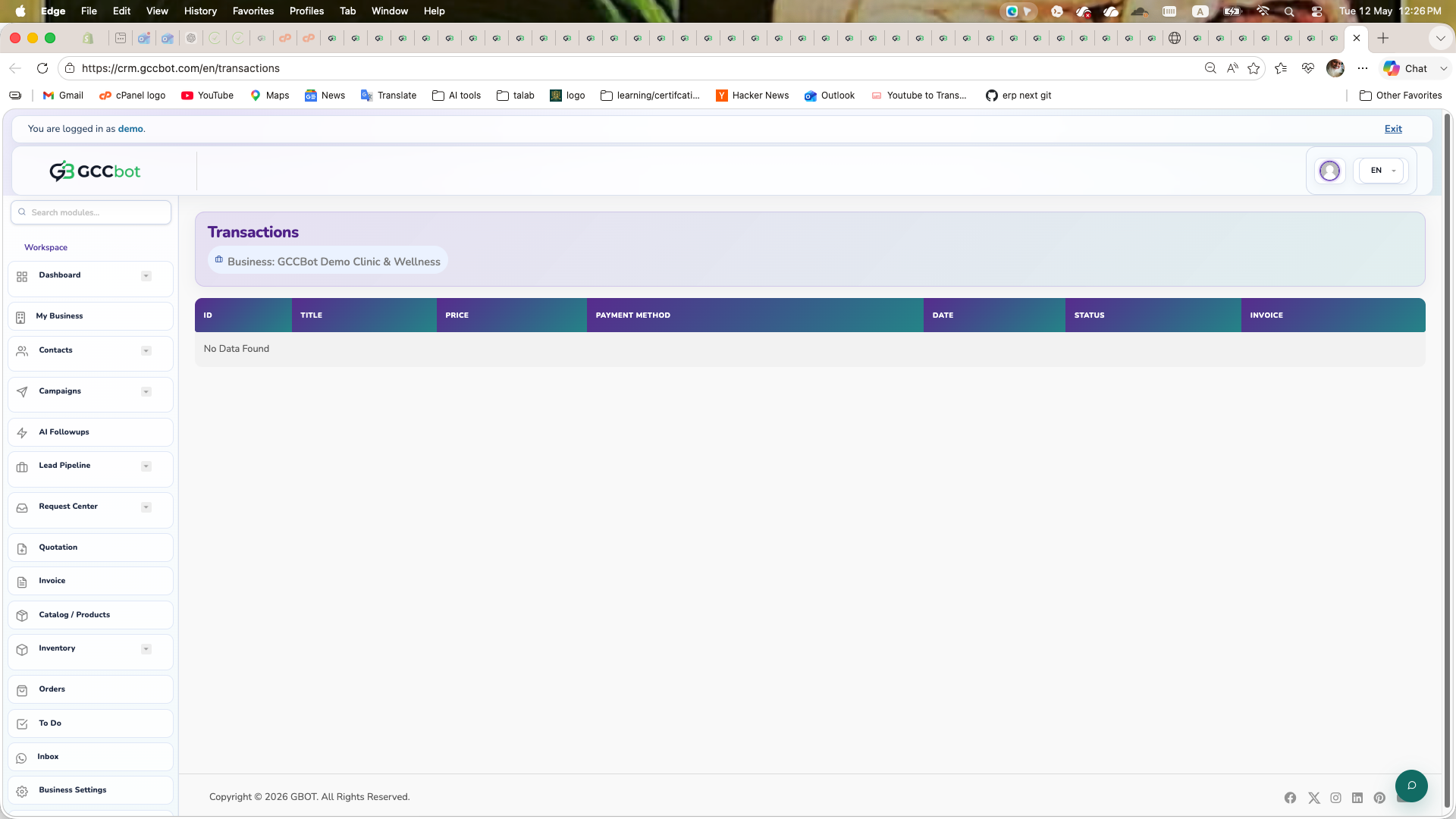Click the Invoice file icon
1456x819 pixels.
click(x=22, y=582)
